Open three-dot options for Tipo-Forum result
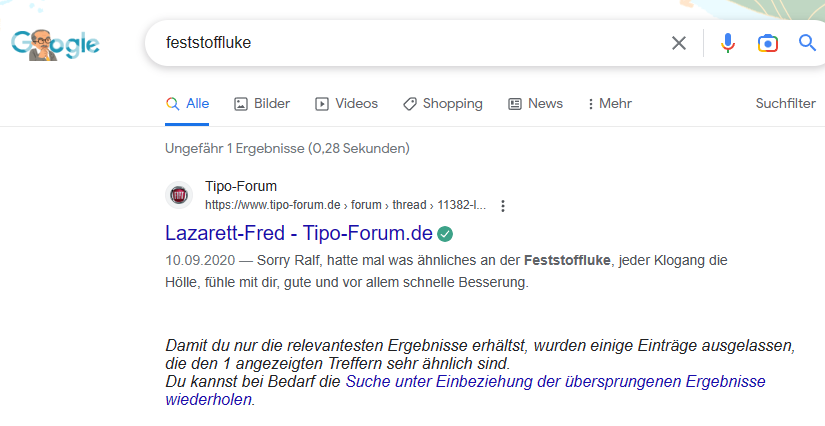The width and height of the screenshot is (825, 426). coord(503,206)
